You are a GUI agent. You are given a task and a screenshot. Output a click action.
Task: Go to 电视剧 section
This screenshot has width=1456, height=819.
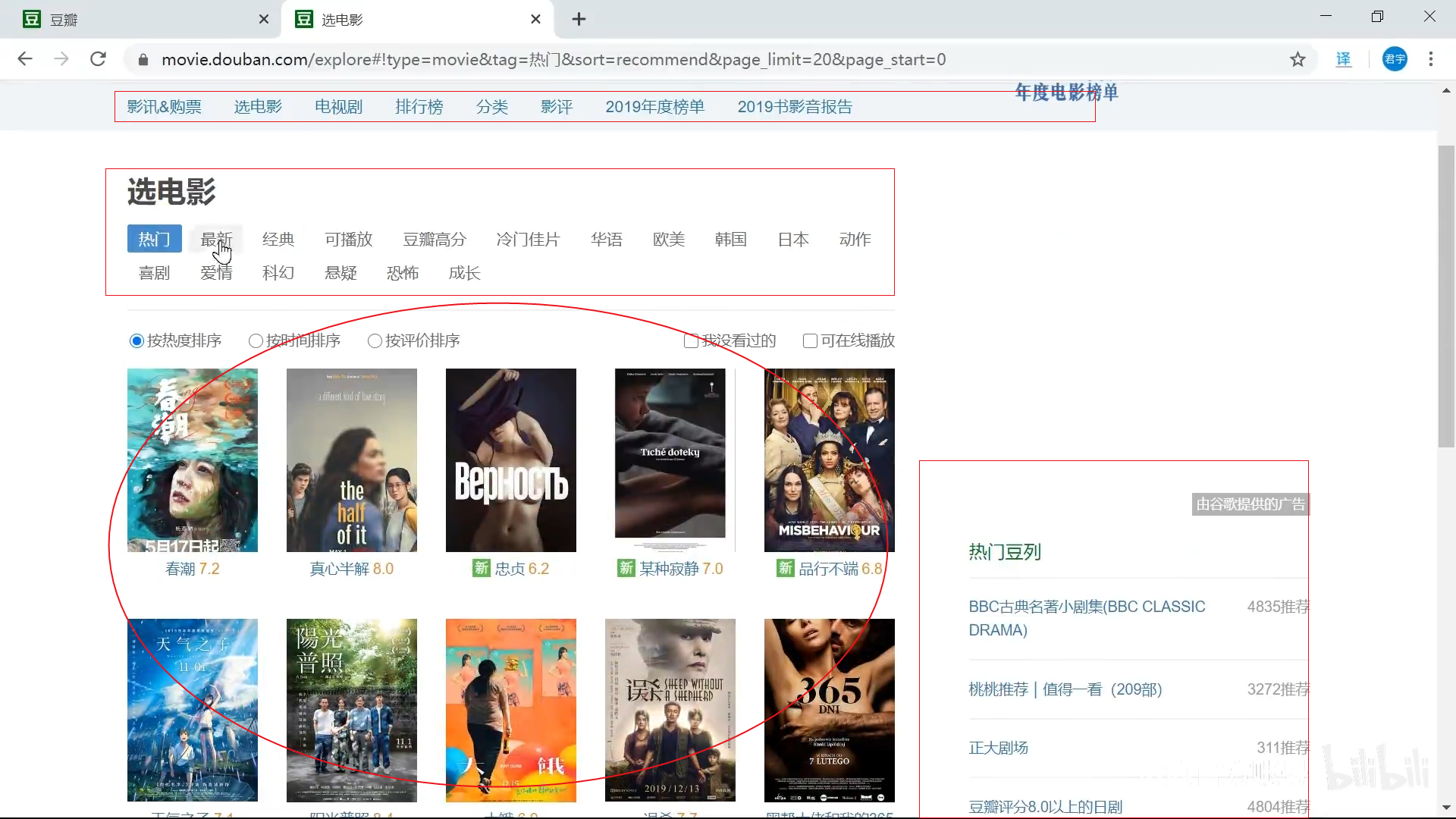(x=338, y=107)
